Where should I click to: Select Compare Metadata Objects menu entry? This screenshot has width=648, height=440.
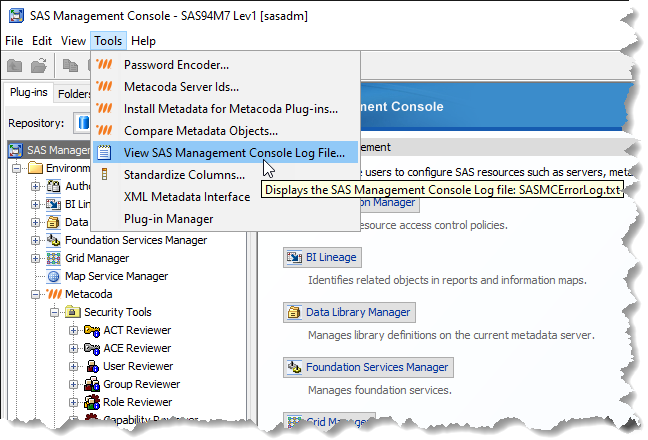pyautogui.click(x=226, y=131)
